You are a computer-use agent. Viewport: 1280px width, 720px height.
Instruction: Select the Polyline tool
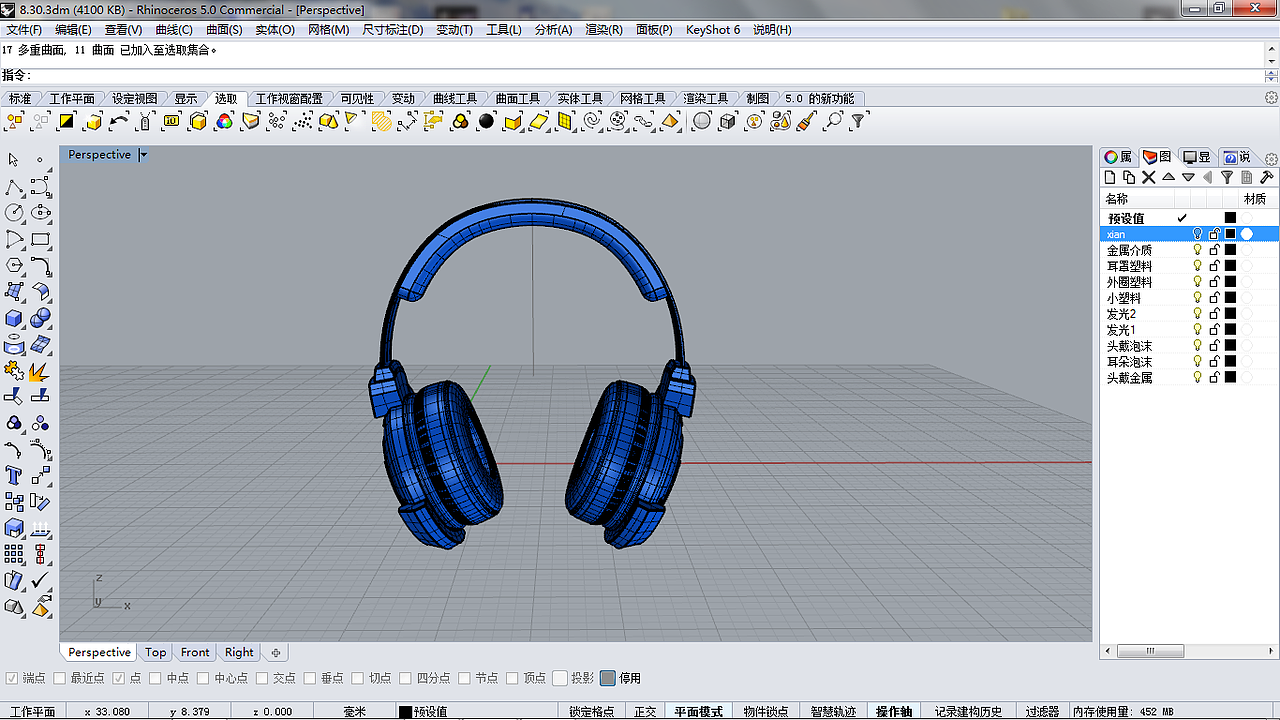(x=14, y=187)
